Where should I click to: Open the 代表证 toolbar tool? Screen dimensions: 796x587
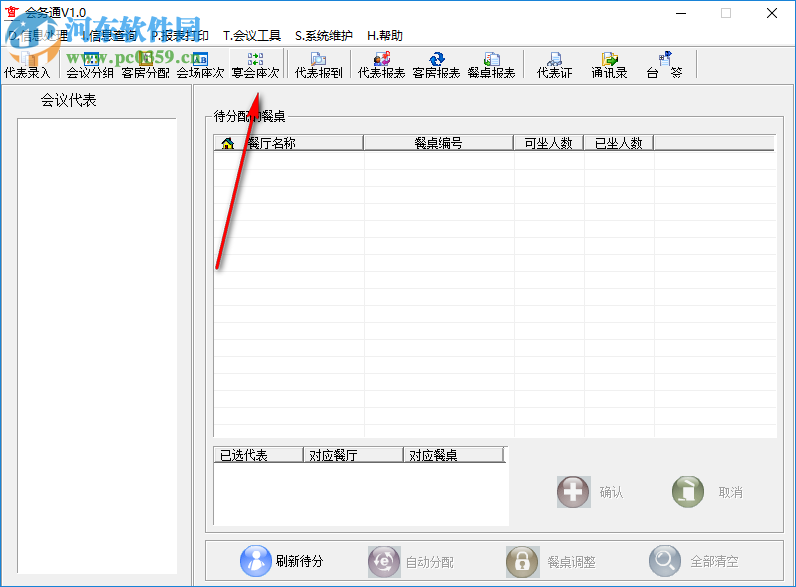click(x=554, y=64)
